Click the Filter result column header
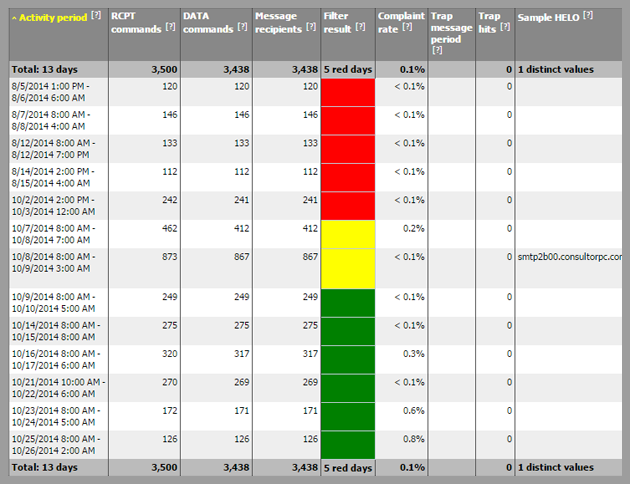This screenshot has width=630, height=484. click(338, 23)
